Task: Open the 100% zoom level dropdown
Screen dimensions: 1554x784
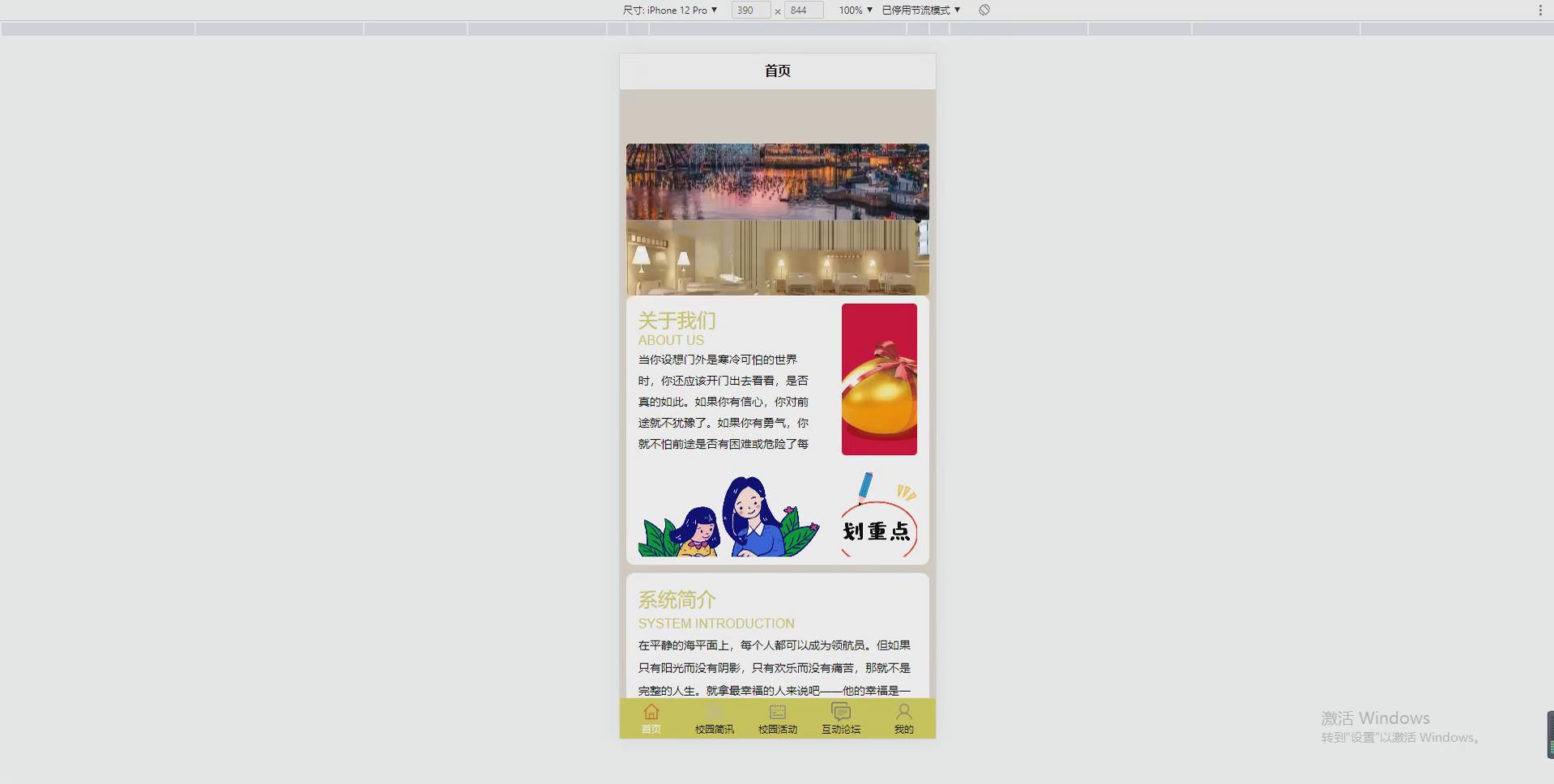Action: coord(855,10)
